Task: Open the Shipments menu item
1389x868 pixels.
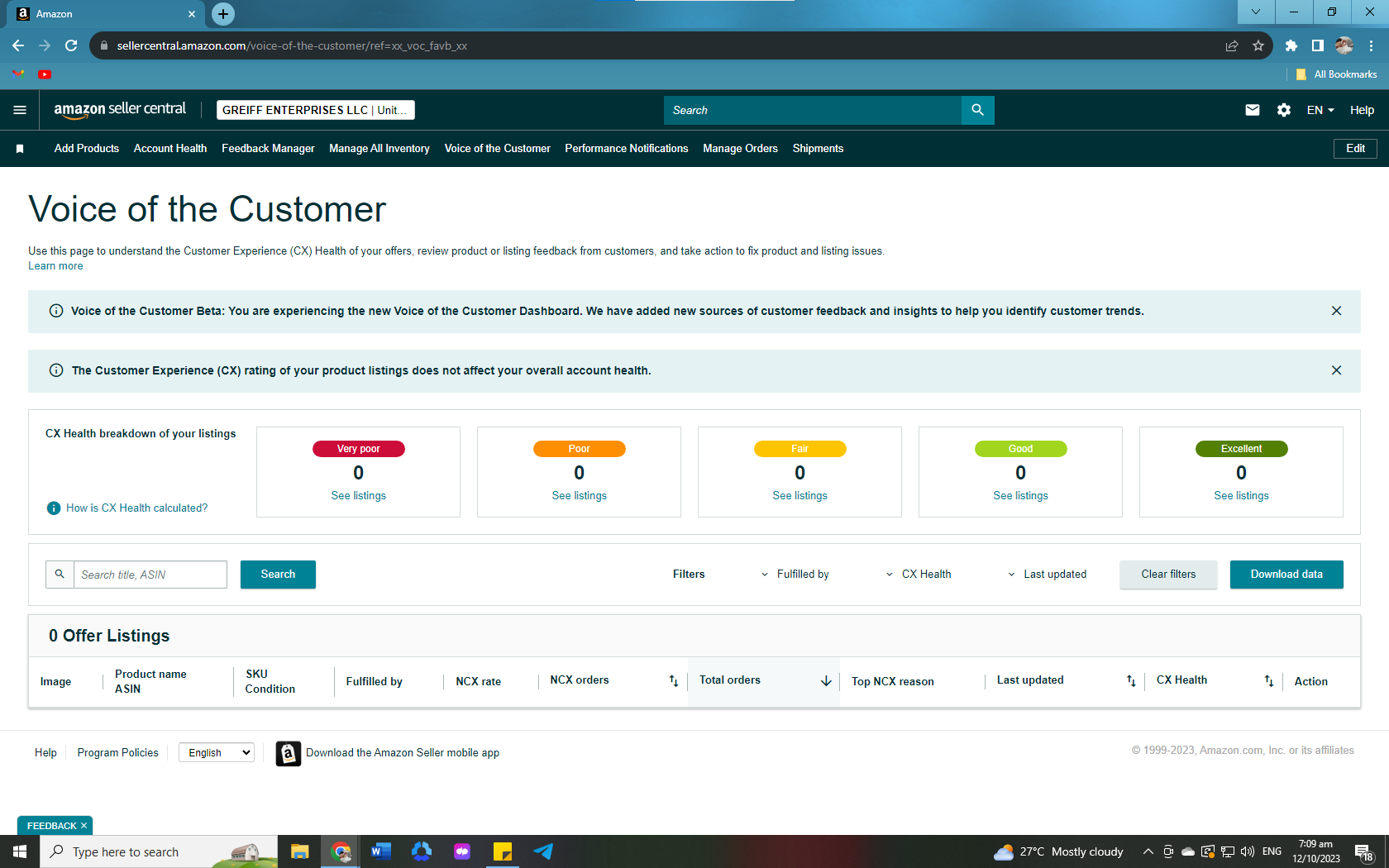Action: pyautogui.click(x=818, y=149)
